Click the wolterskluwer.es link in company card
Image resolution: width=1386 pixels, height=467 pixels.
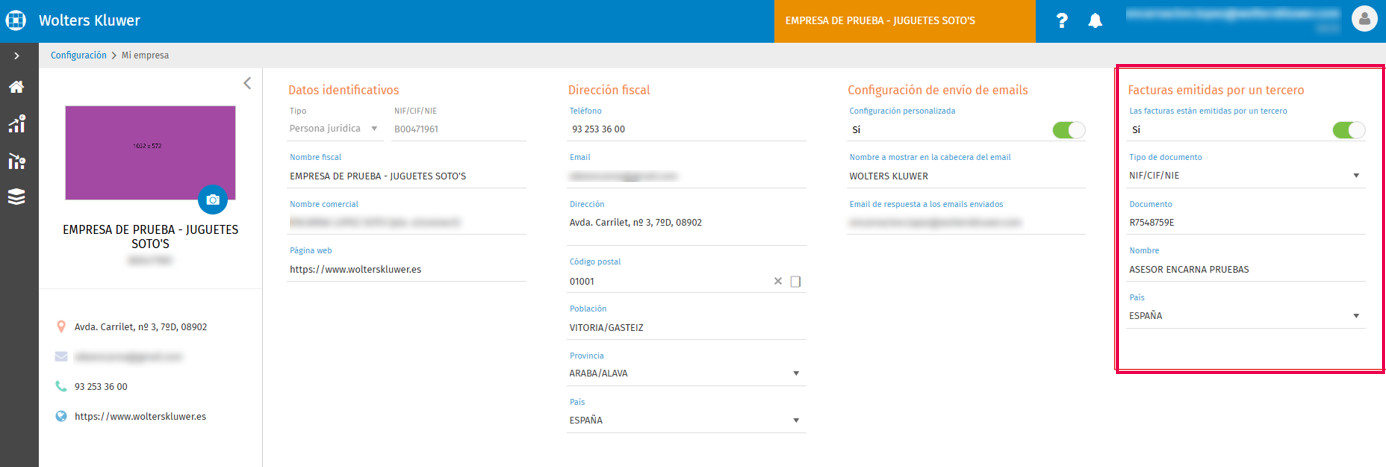[140, 416]
